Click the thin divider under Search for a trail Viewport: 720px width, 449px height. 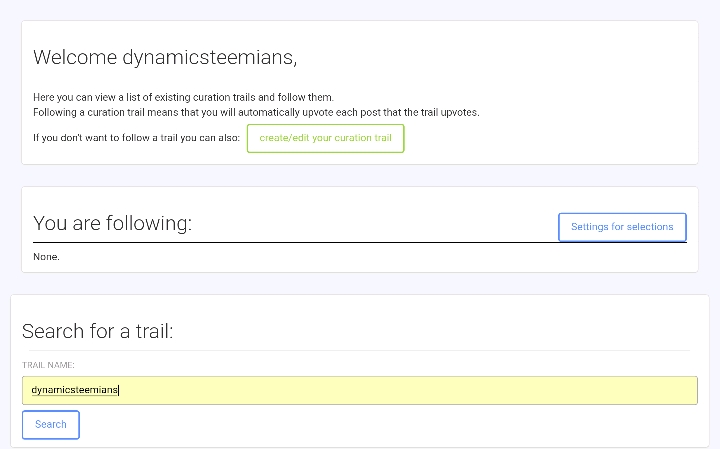coord(356,350)
